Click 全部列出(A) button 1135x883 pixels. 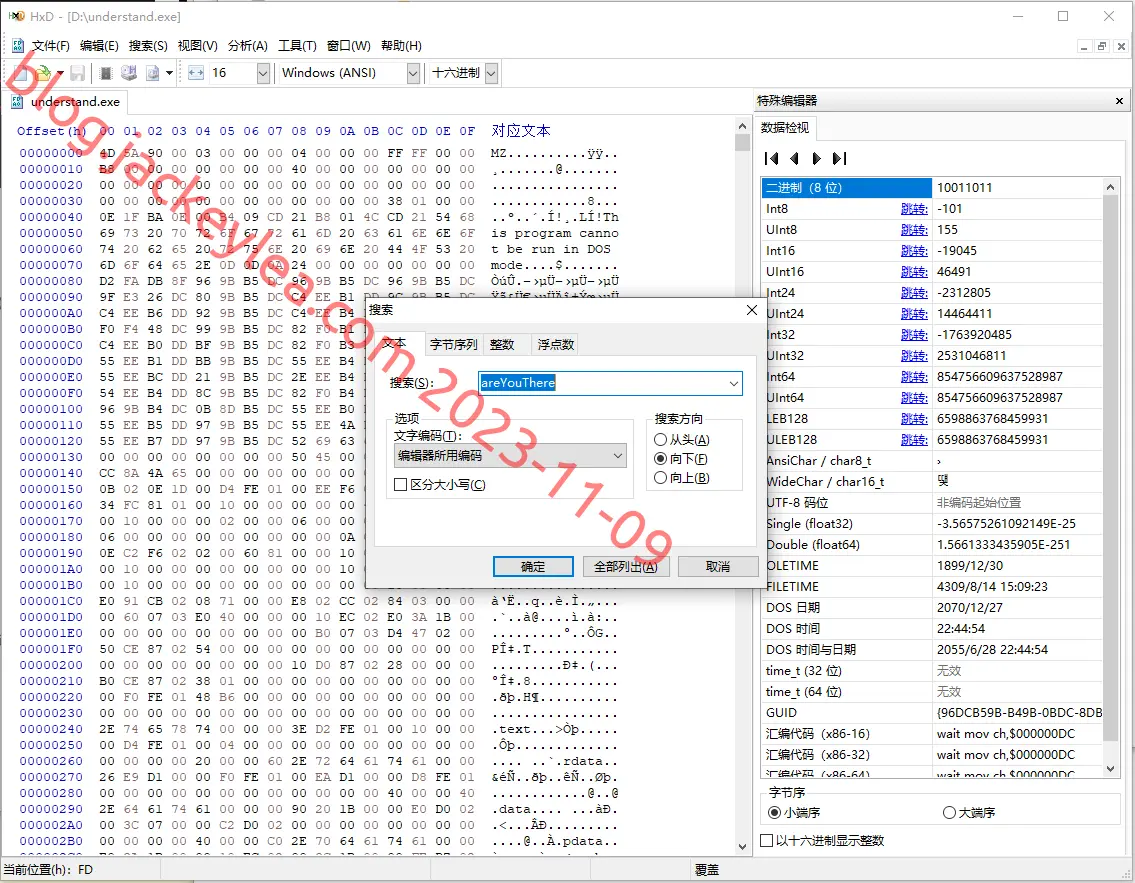[x=626, y=567]
